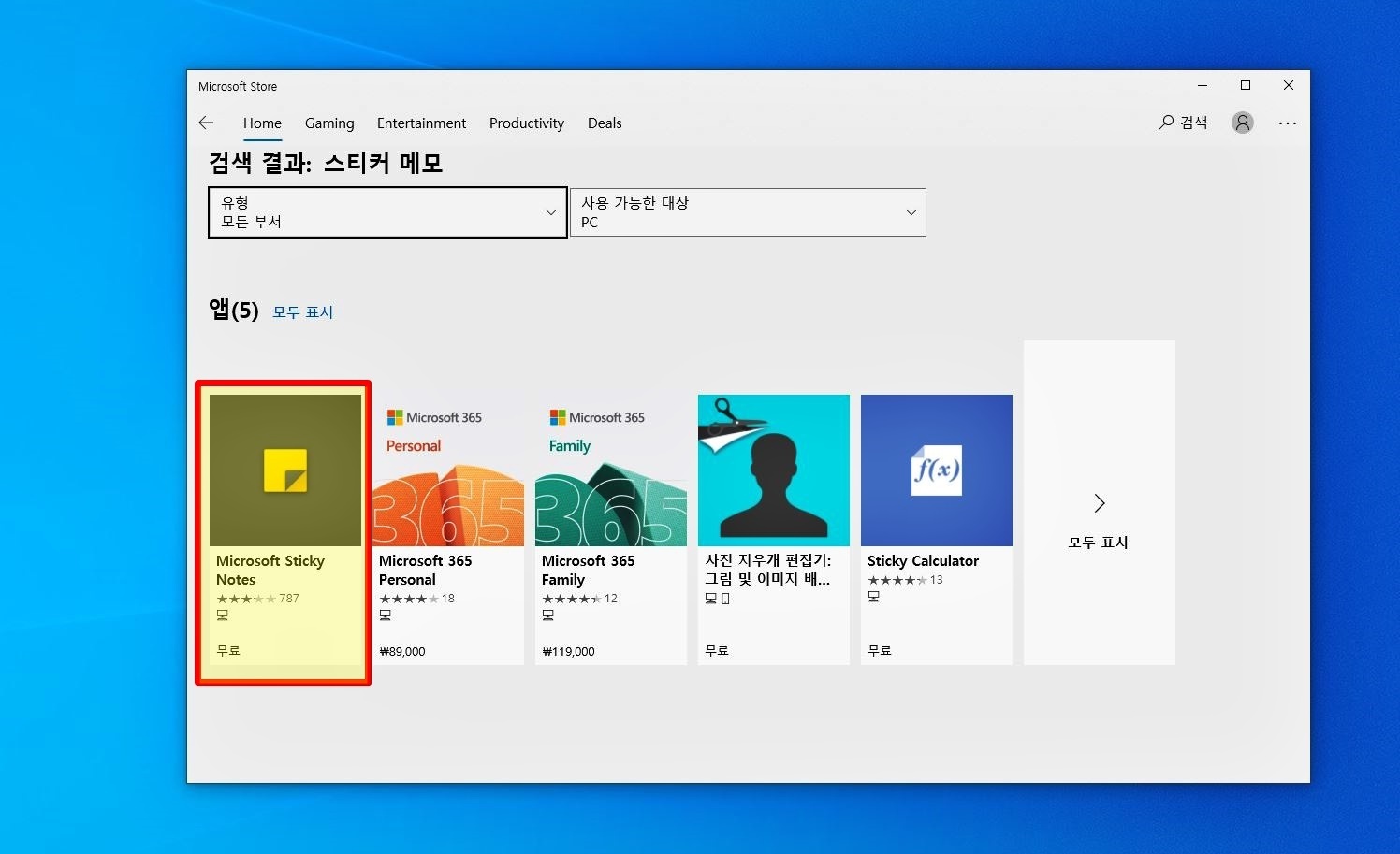
Task: Click the 787 star rating of Sticky Notes
Action: coord(257,599)
